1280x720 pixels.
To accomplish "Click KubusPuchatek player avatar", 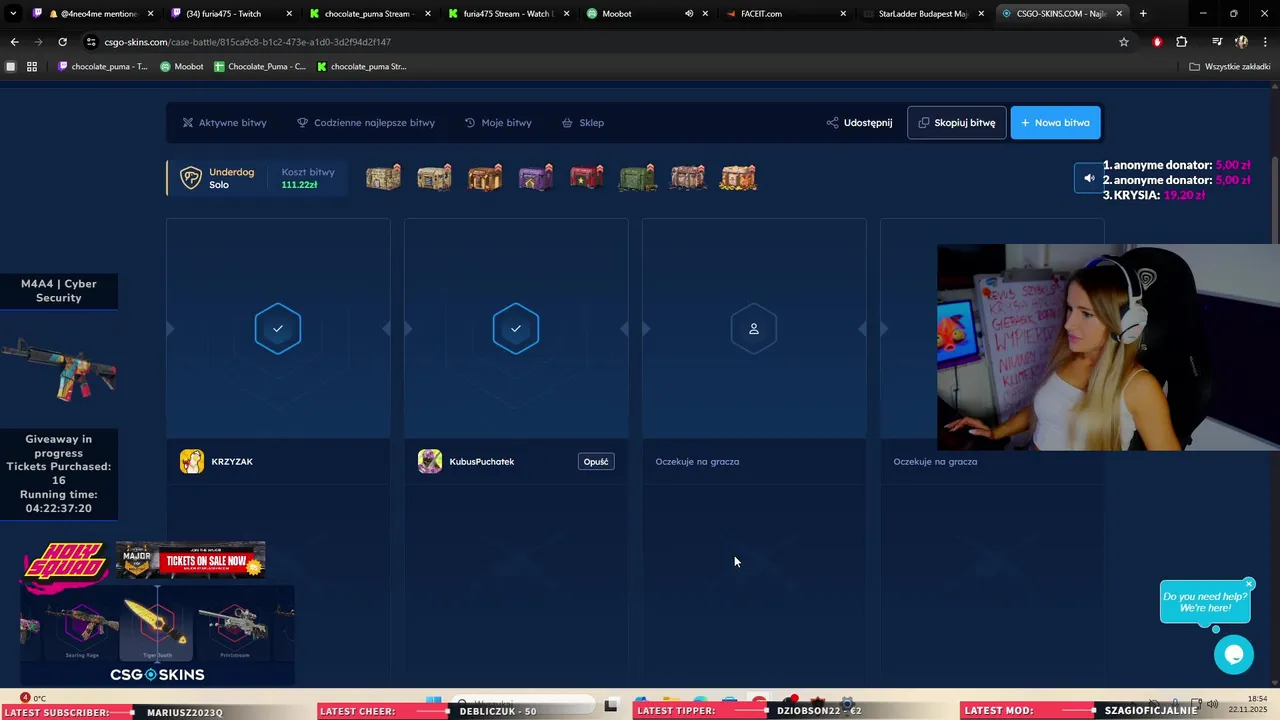I will click(x=430, y=461).
